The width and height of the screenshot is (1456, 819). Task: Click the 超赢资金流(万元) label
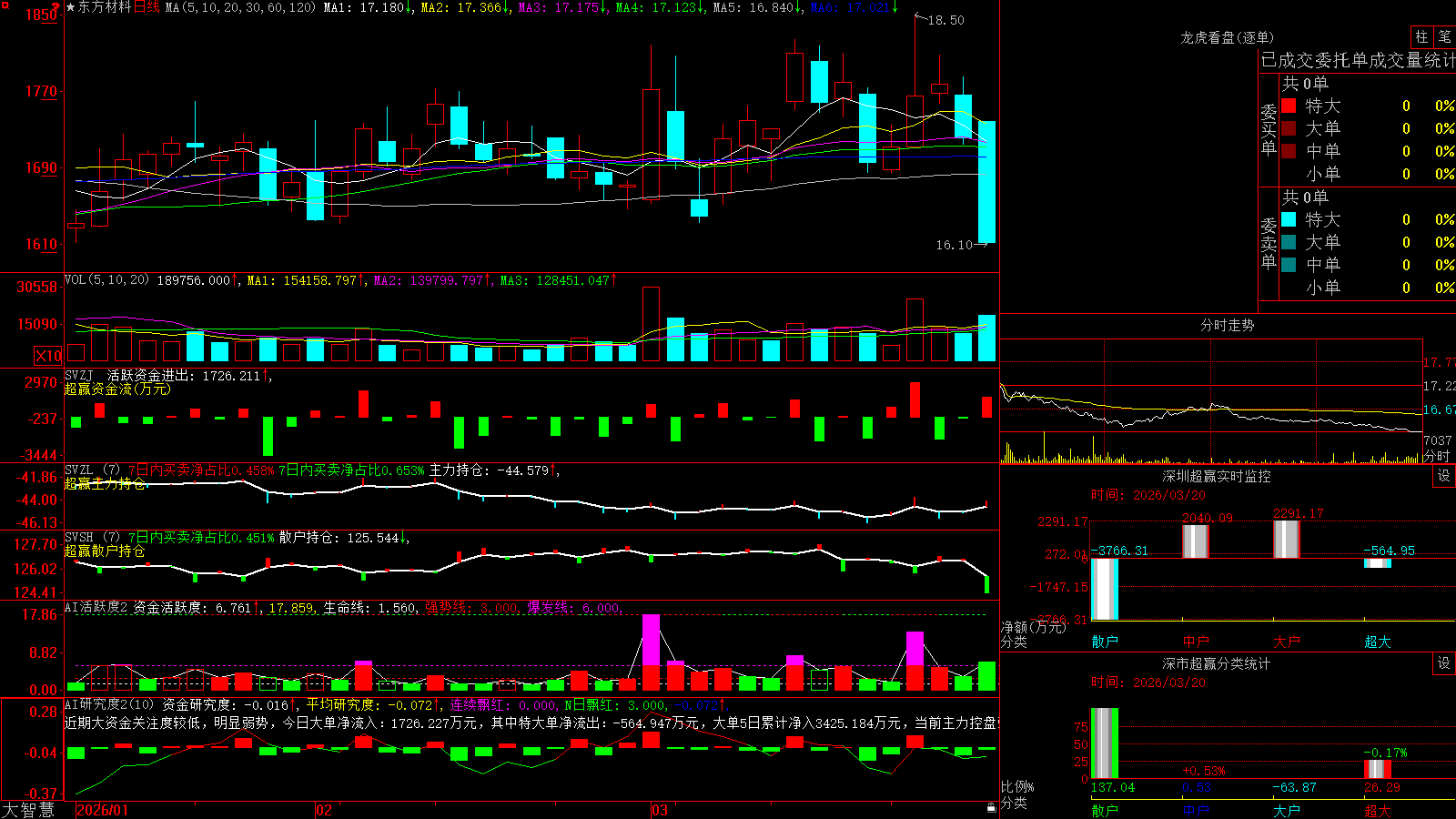(x=117, y=389)
